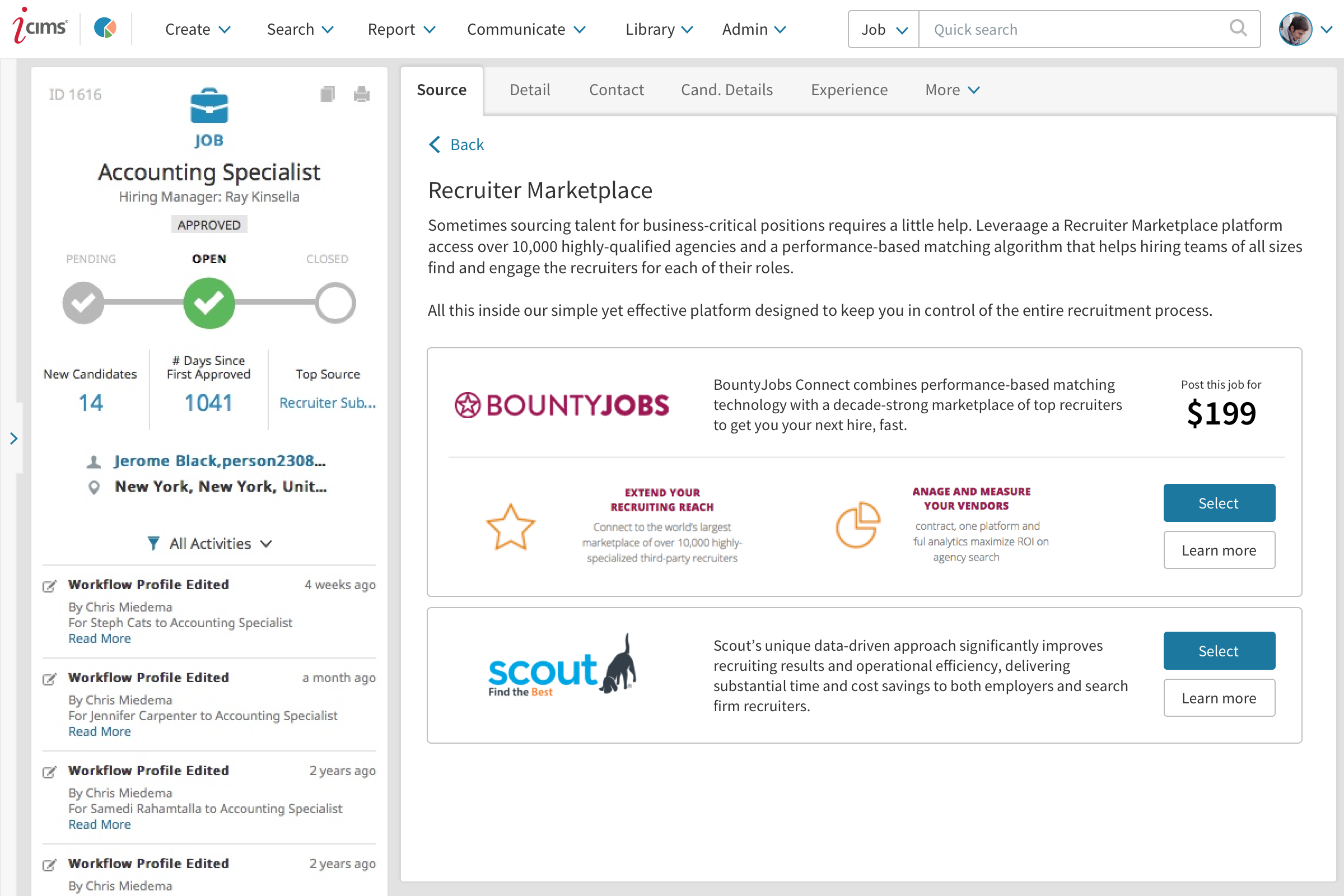
Task: Open the Job search type dropdown
Action: pos(884,29)
